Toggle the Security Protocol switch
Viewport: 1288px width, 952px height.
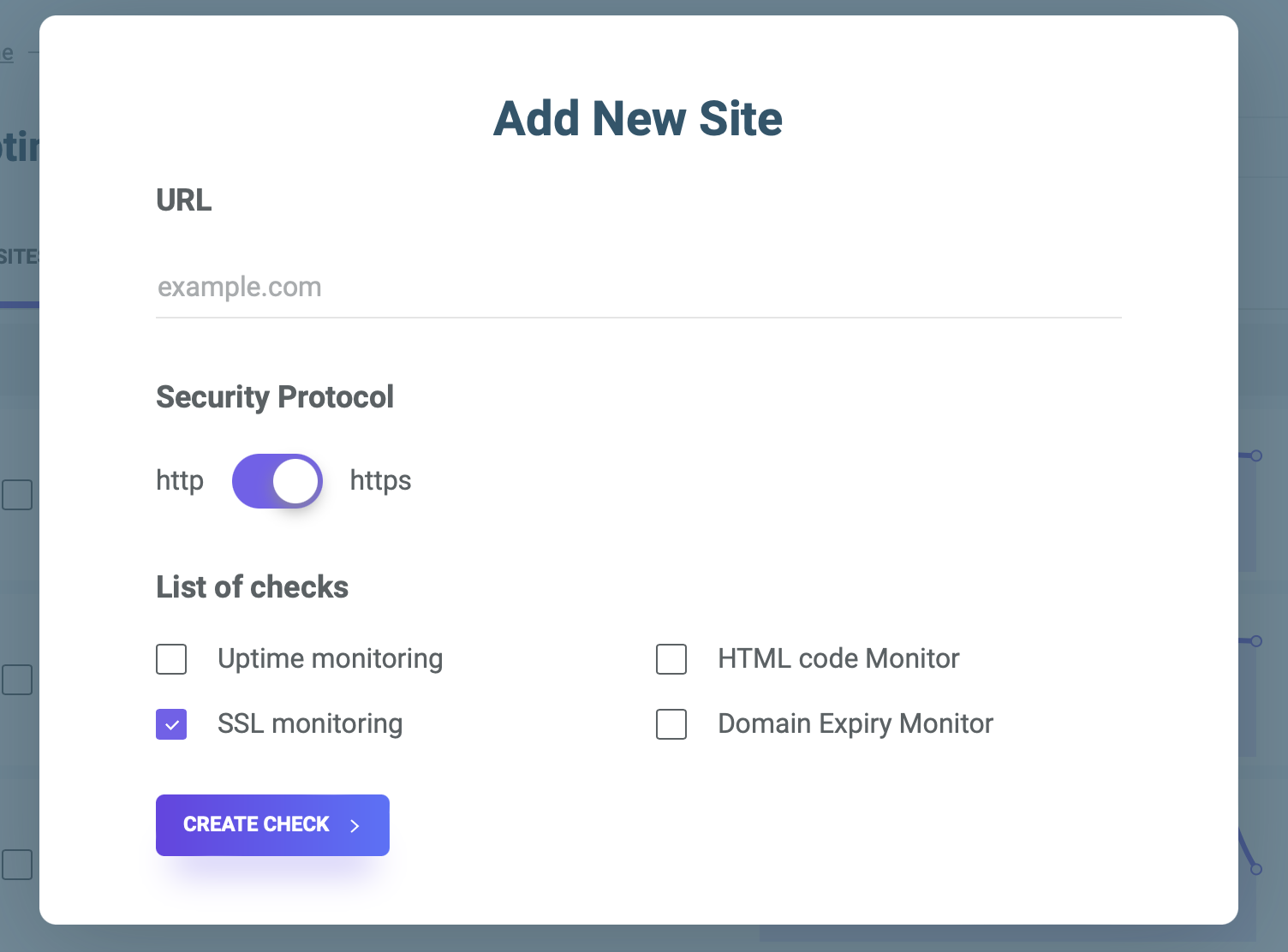pyautogui.click(x=277, y=481)
